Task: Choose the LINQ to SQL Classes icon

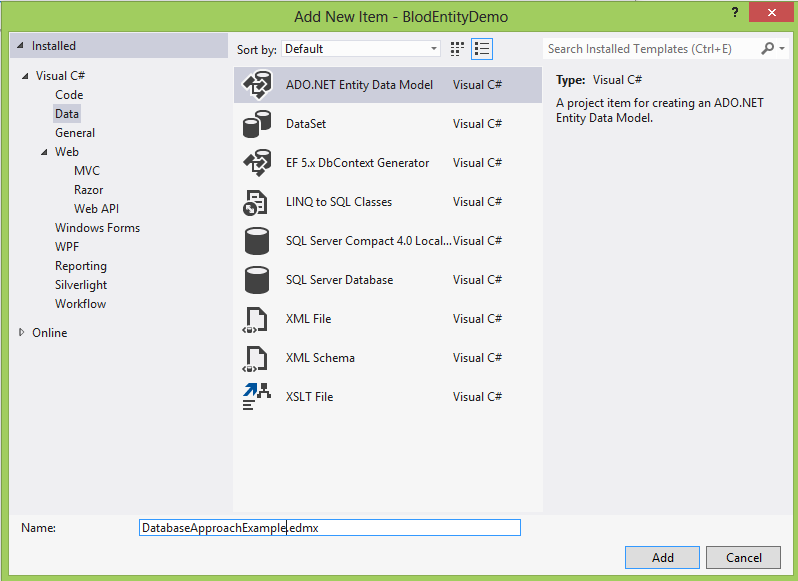Action: [x=255, y=202]
